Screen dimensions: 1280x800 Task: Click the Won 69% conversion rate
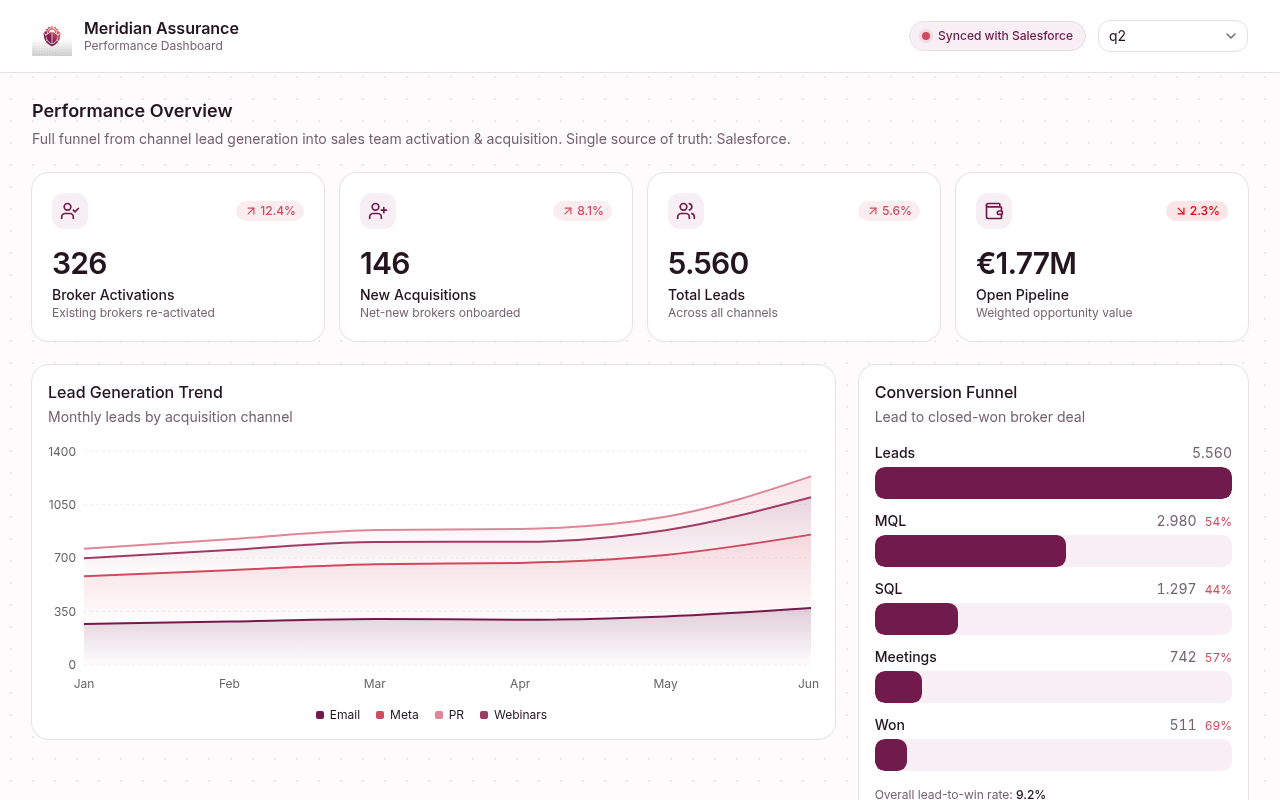click(x=1218, y=726)
